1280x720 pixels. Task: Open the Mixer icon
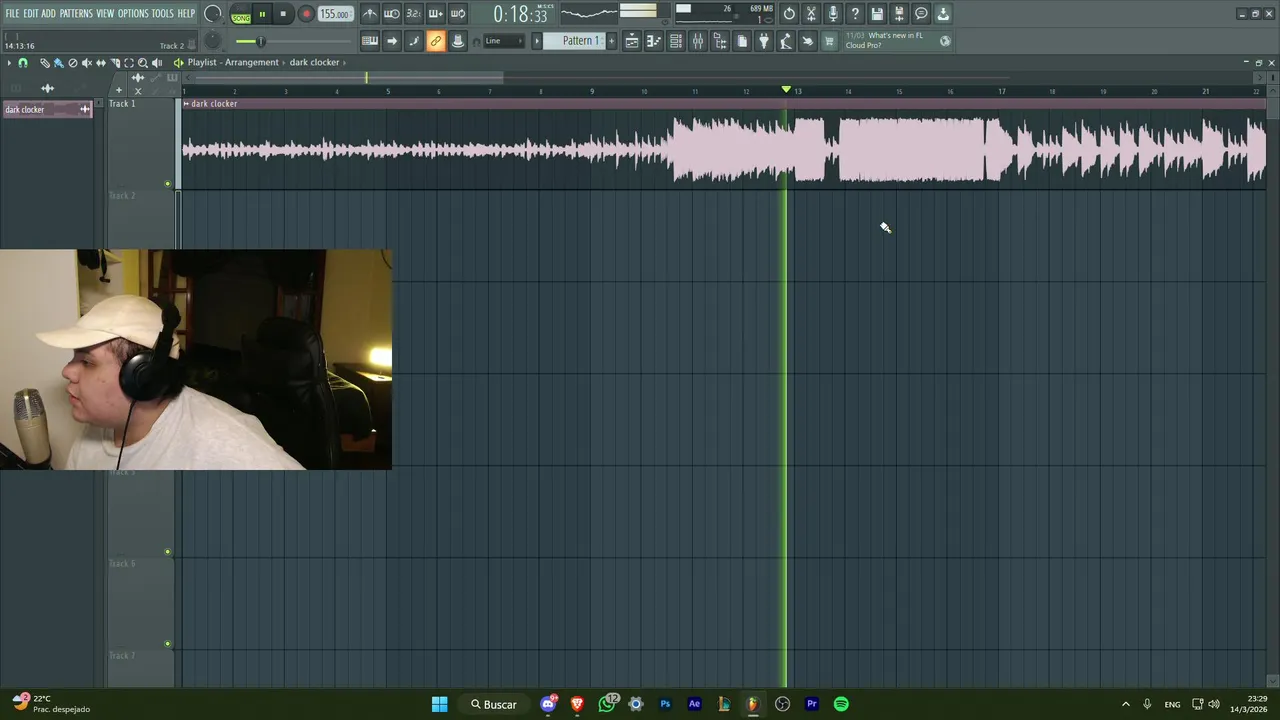(x=698, y=41)
